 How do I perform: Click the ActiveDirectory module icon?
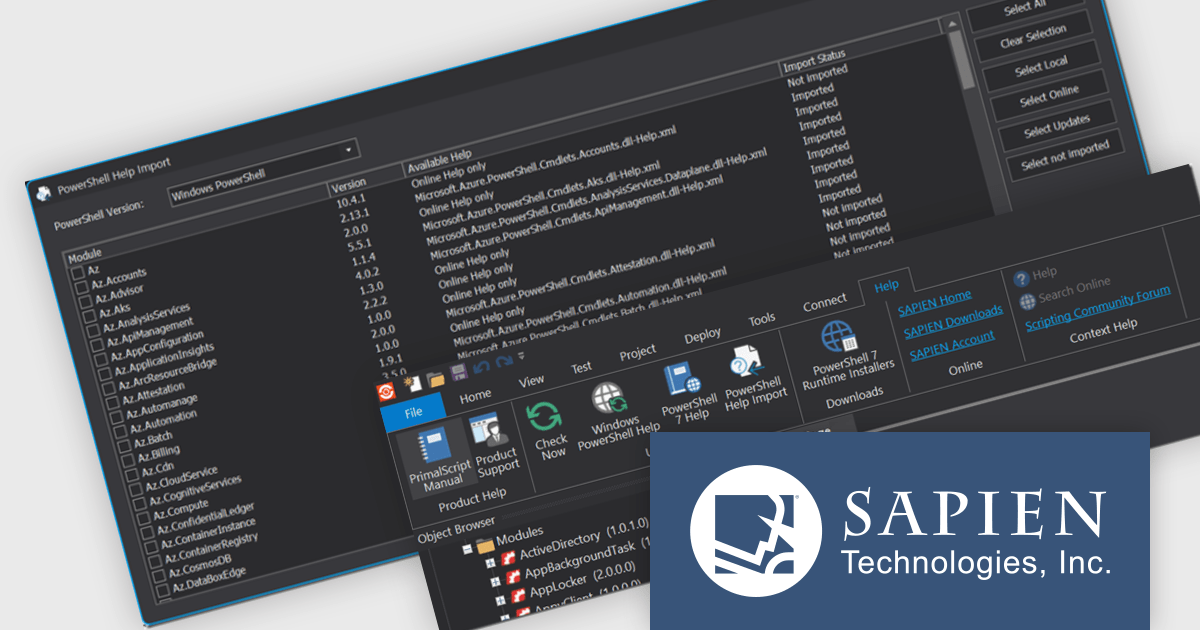tap(509, 558)
